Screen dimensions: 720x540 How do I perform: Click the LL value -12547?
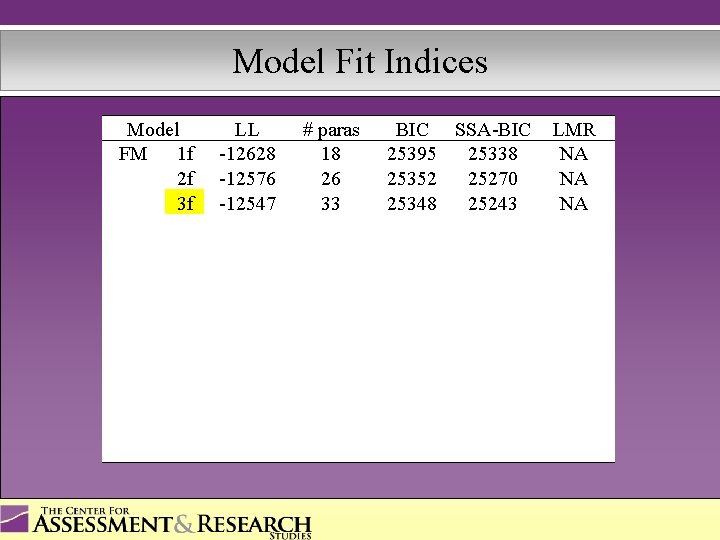[x=248, y=203]
